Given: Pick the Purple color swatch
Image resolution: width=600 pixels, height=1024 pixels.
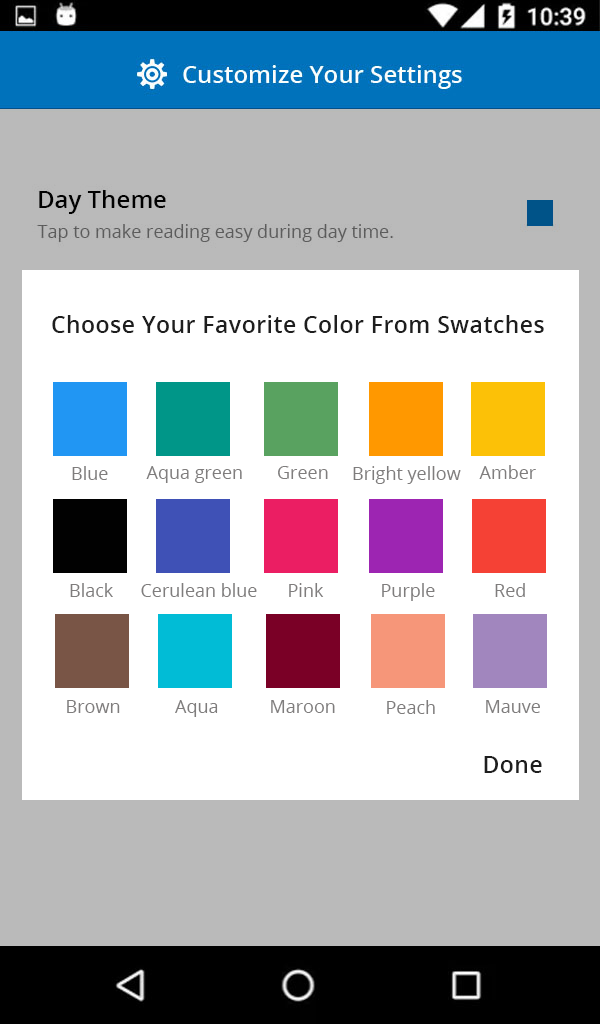Looking at the screenshot, I should tap(406, 536).
